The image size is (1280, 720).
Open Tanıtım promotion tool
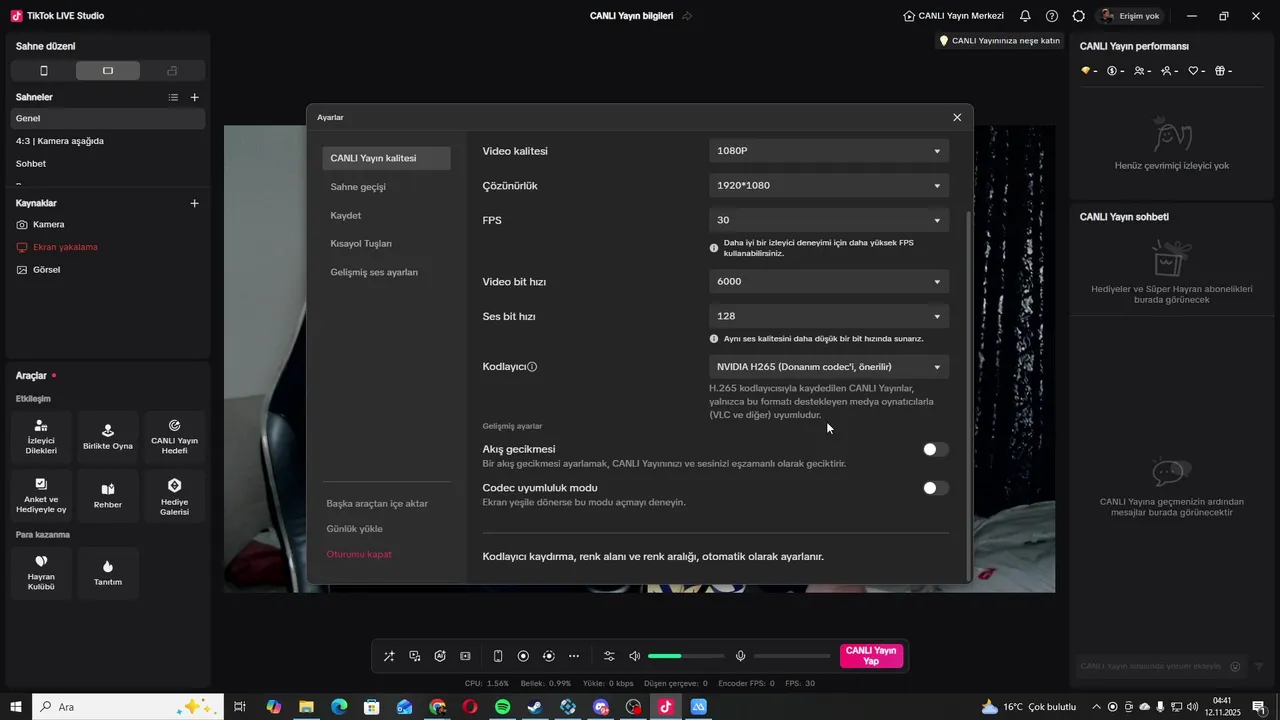point(108,573)
